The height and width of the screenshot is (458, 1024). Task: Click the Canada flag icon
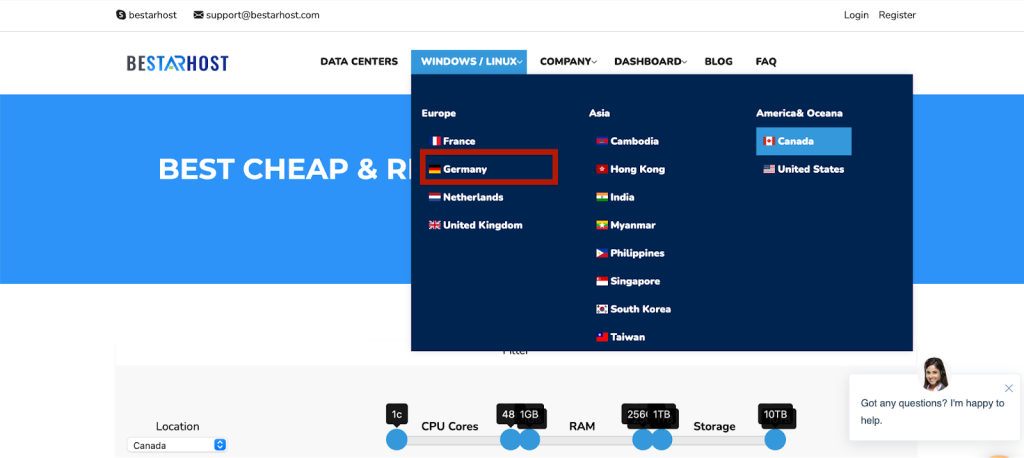pyautogui.click(x=769, y=141)
